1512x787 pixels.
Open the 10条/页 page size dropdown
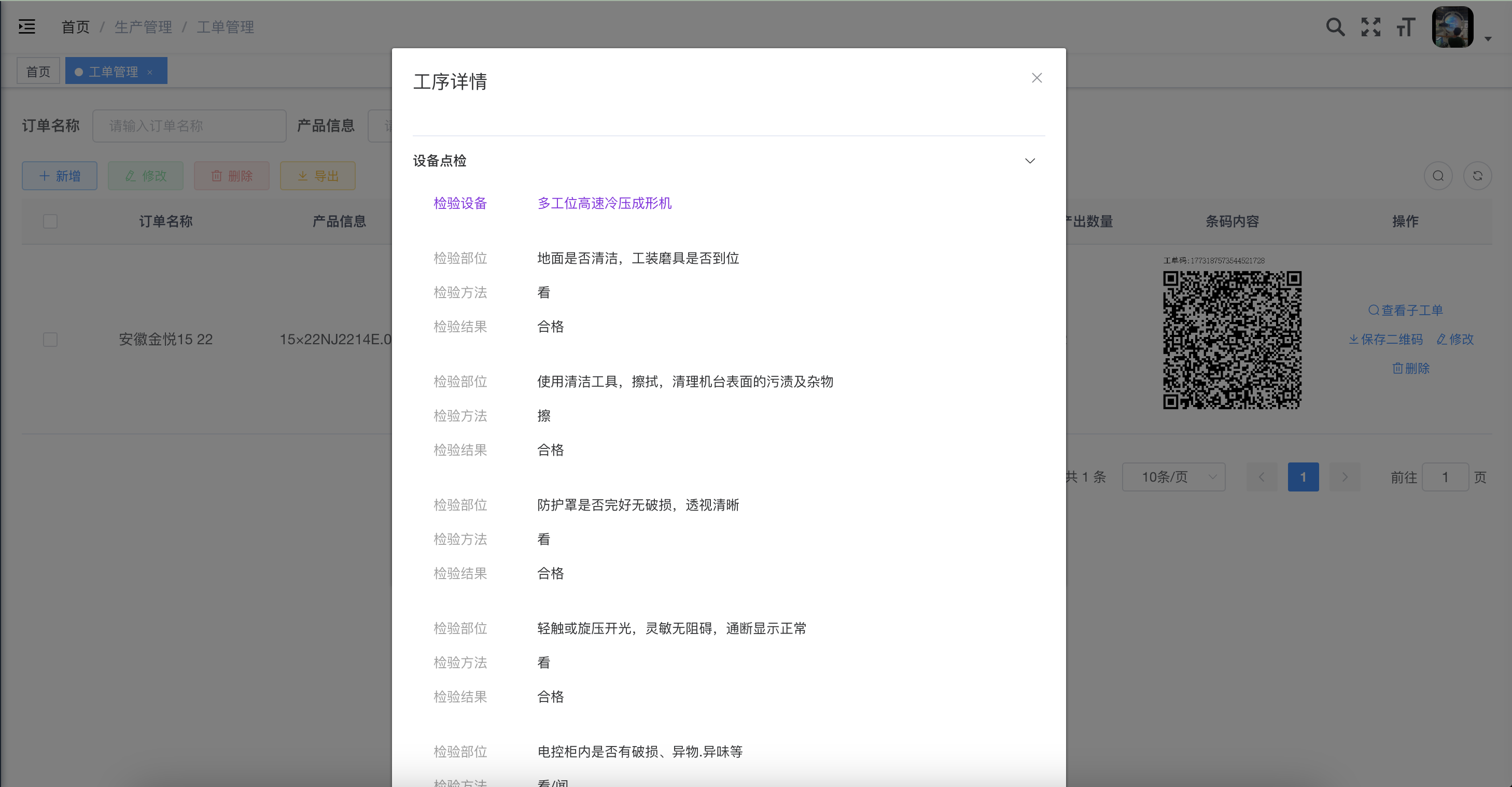tap(1173, 476)
